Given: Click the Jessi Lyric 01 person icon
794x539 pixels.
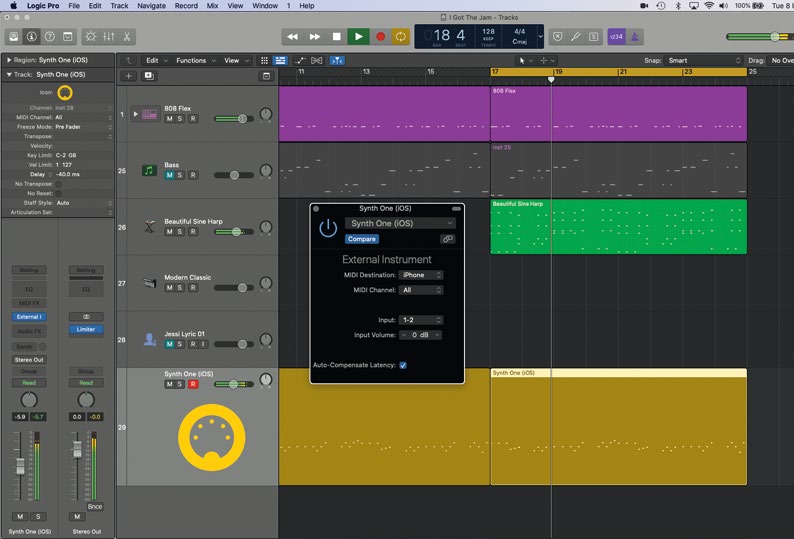Looking at the screenshot, I should click(149, 339).
